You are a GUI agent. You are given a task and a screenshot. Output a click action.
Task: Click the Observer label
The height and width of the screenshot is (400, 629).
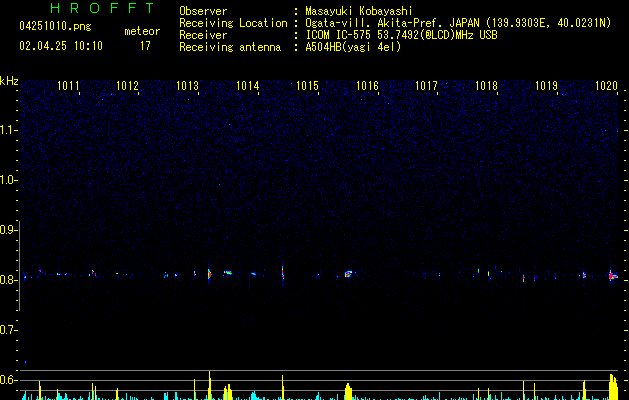[203, 11]
